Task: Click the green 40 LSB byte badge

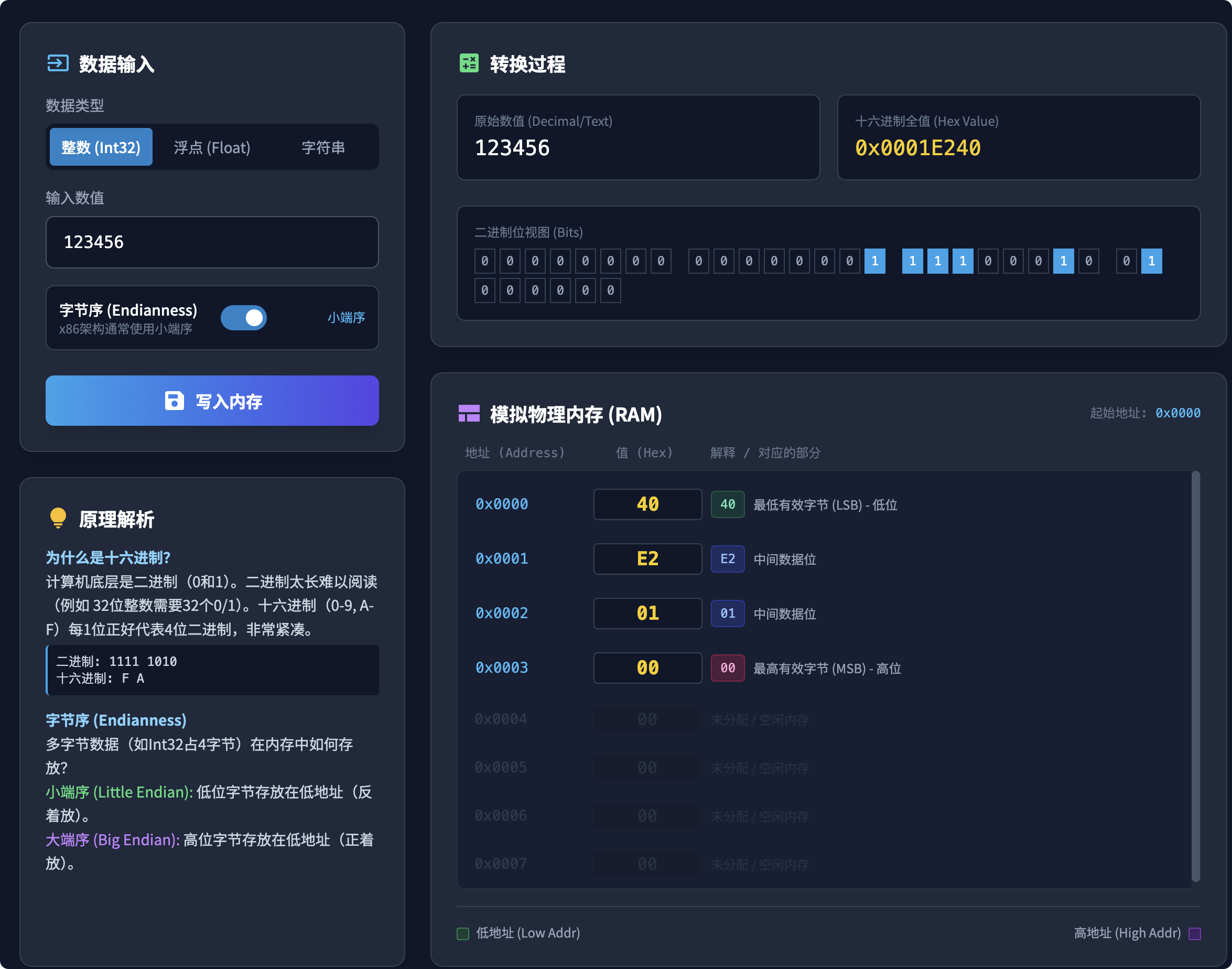Action: tap(727, 504)
